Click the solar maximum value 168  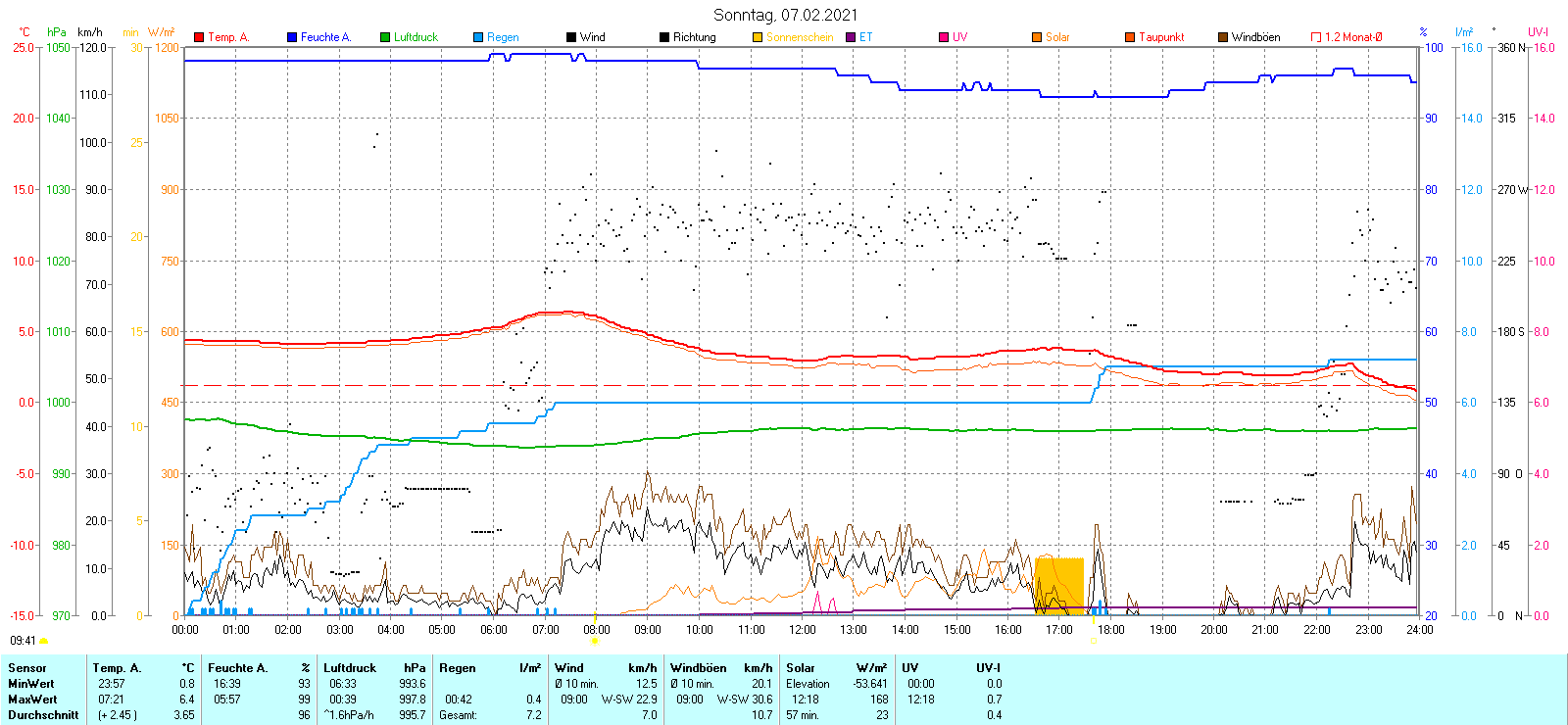pos(879,700)
